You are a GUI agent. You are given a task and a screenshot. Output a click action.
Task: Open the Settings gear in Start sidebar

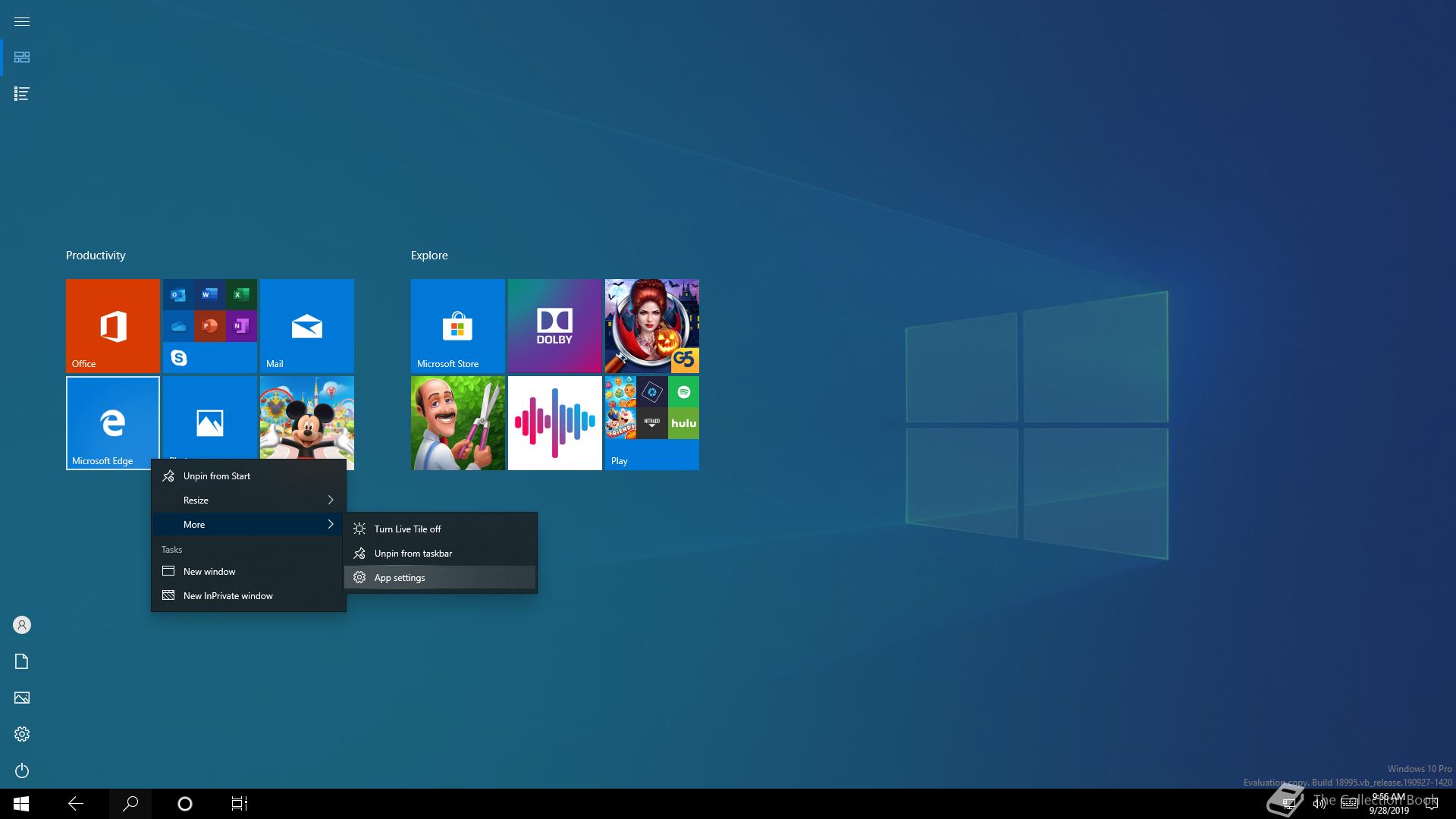[x=22, y=734]
